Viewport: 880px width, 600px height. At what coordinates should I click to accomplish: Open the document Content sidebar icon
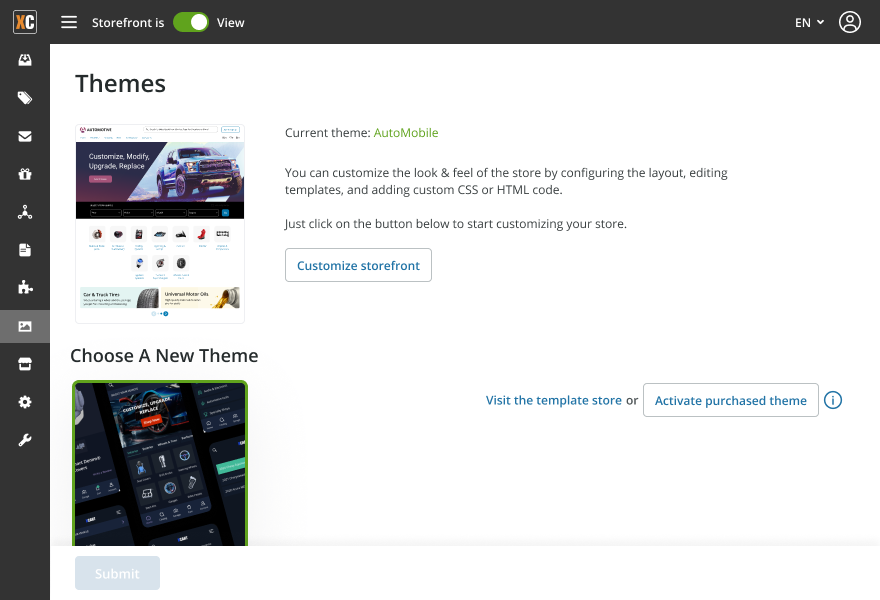tap(25, 249)
